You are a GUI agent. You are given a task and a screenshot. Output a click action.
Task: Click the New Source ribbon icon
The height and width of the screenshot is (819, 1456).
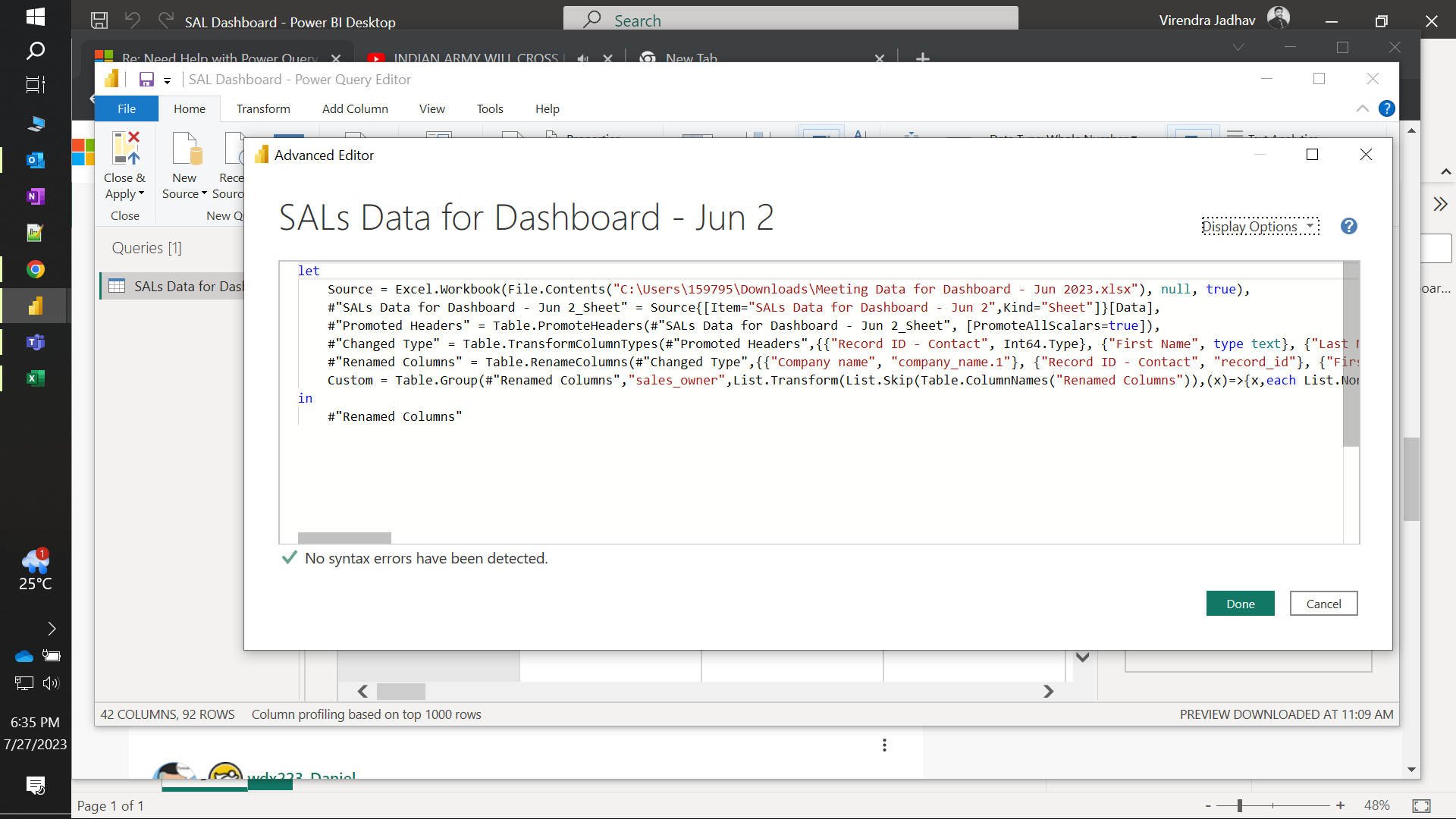click(187, 148)
